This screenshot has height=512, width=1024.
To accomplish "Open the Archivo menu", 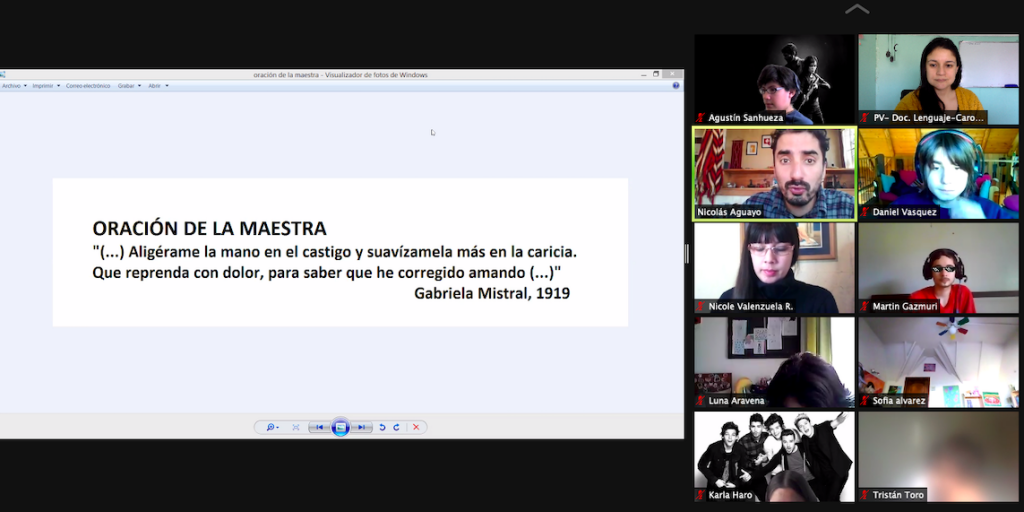I will (13, 86).
